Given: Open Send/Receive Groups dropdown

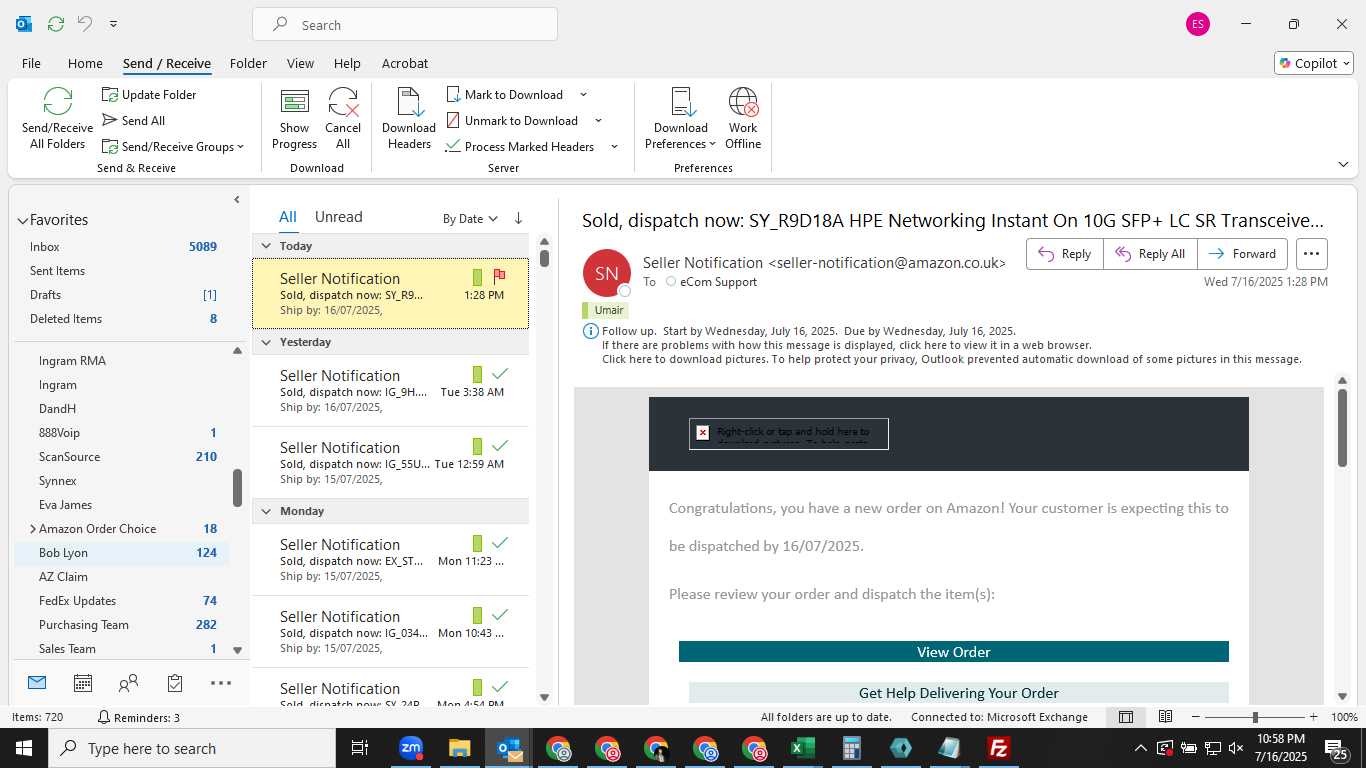Looking at the screenshot, I should tap(172, 147).
